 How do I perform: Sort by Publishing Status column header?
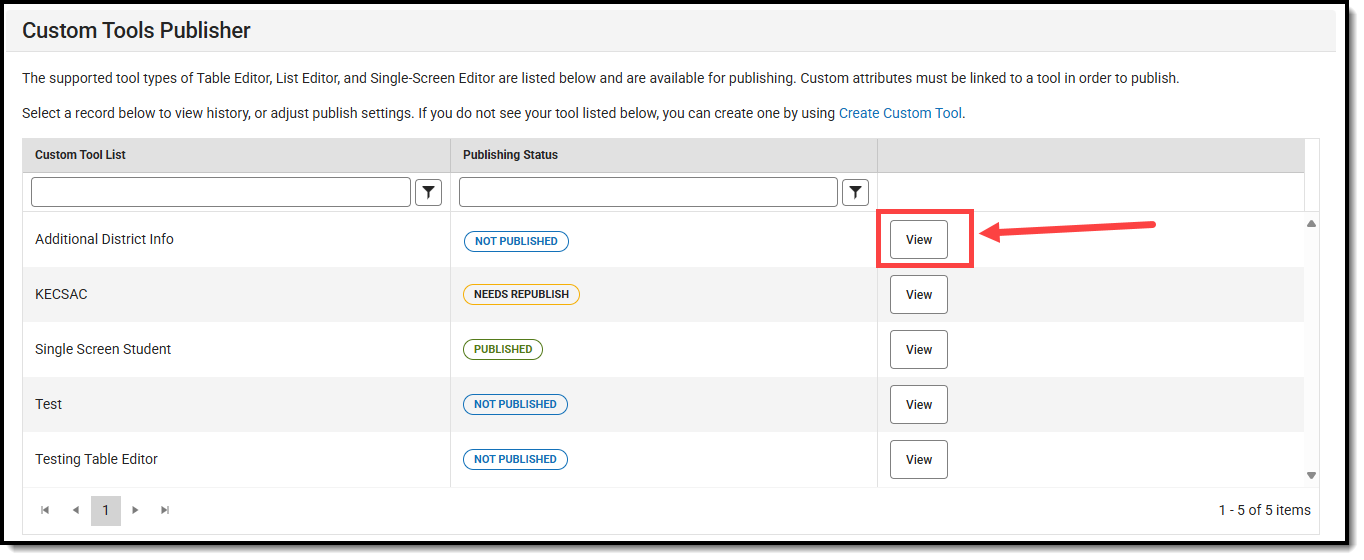(510, 155)
